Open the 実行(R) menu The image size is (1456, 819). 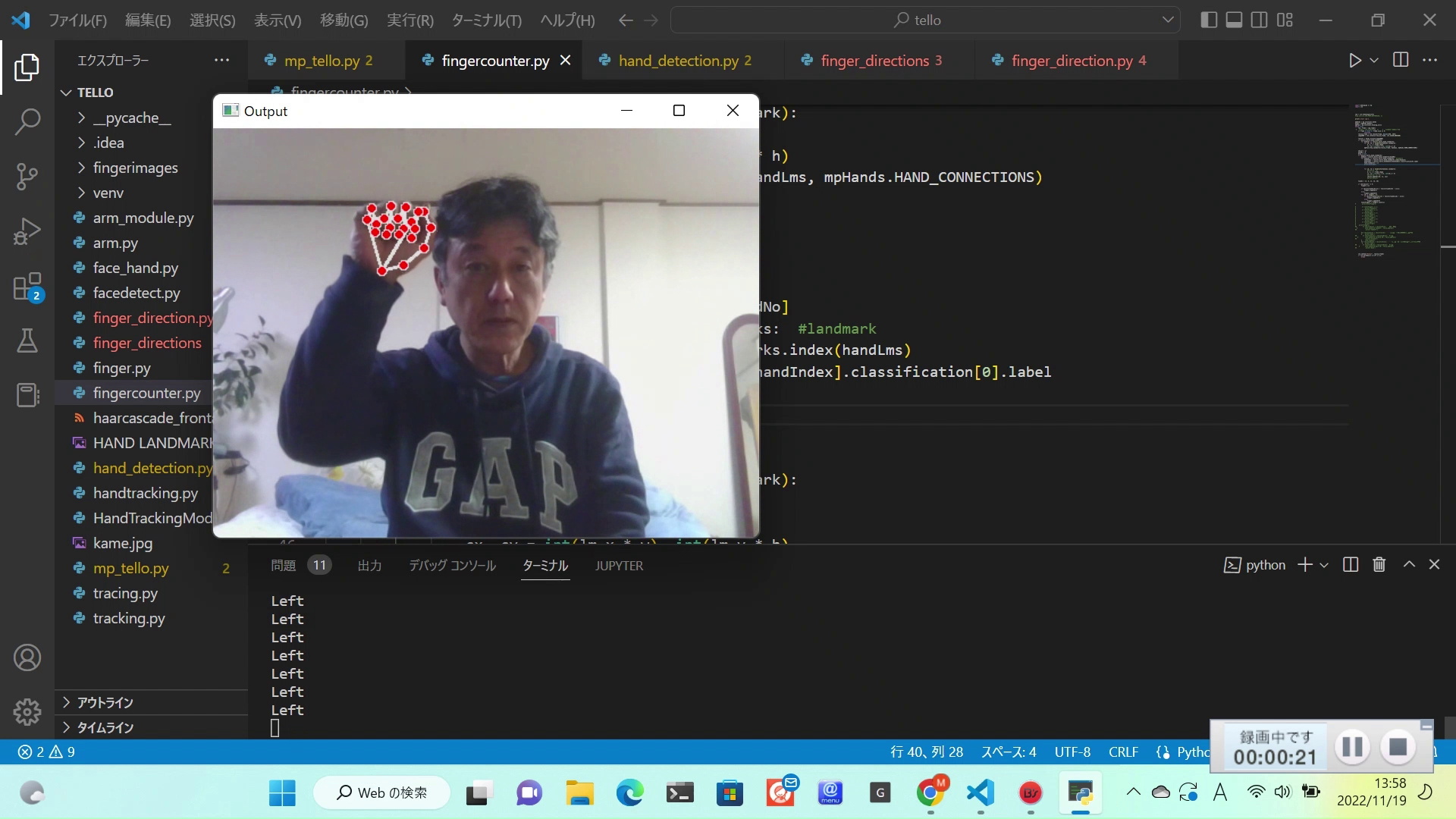[x=410, y=20]
